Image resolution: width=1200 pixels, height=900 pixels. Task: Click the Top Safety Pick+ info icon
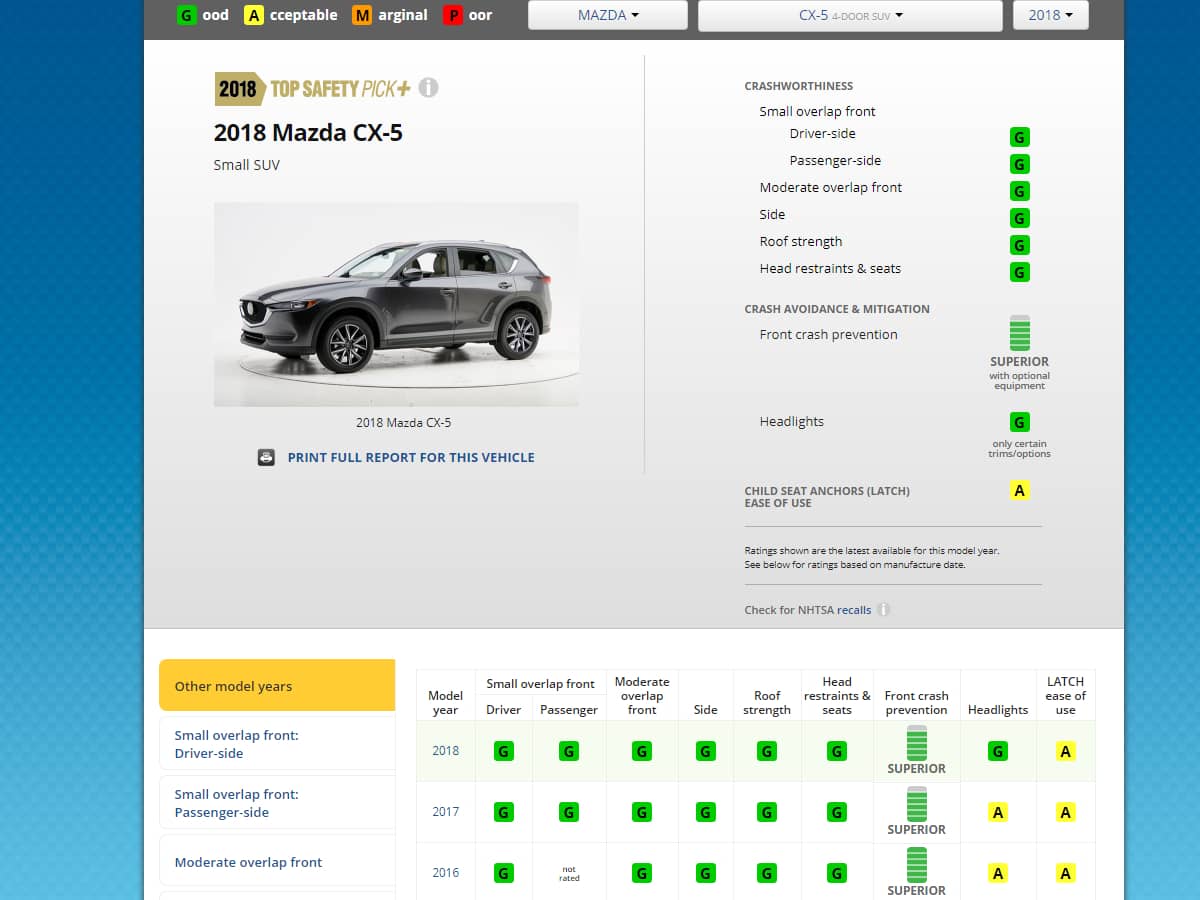[x=428, y=88]
